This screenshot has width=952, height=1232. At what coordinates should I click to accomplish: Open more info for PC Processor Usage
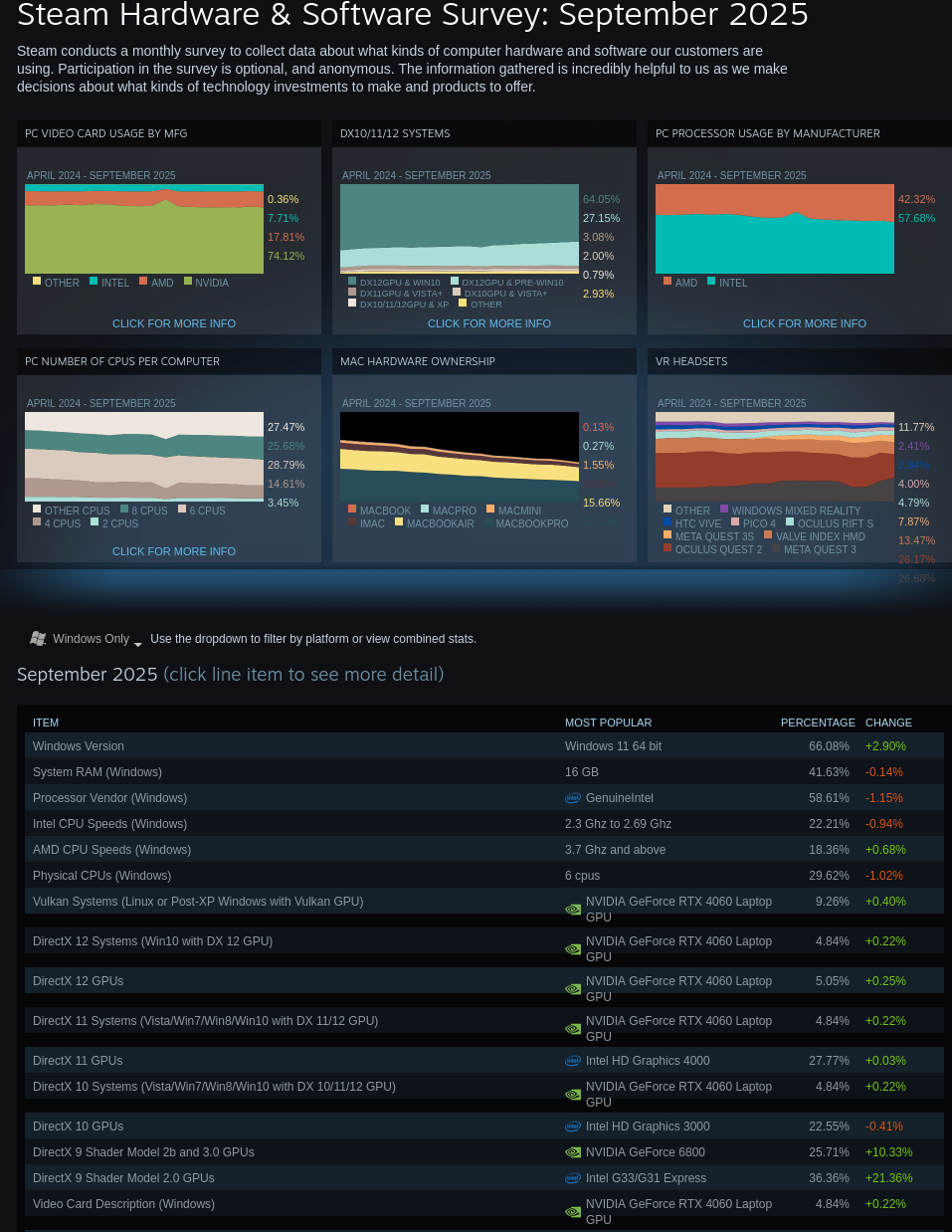(805, 323)
